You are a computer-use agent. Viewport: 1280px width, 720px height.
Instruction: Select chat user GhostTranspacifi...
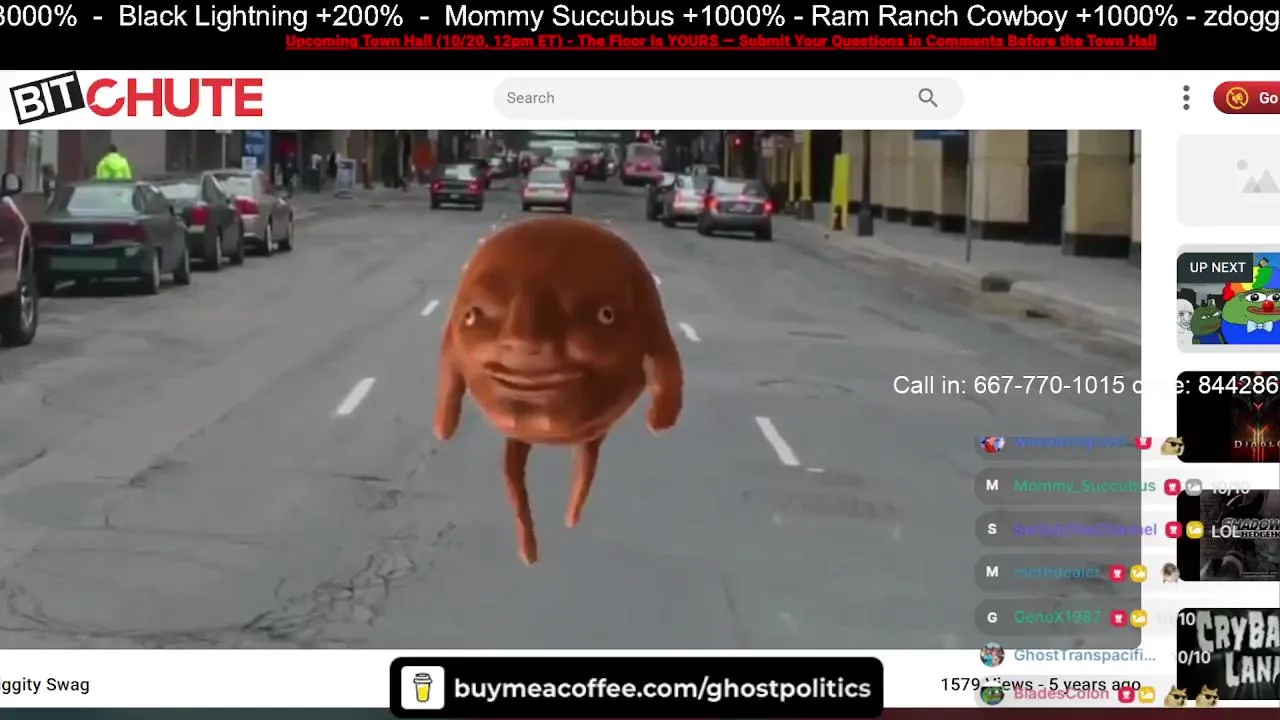[1084, 655]
